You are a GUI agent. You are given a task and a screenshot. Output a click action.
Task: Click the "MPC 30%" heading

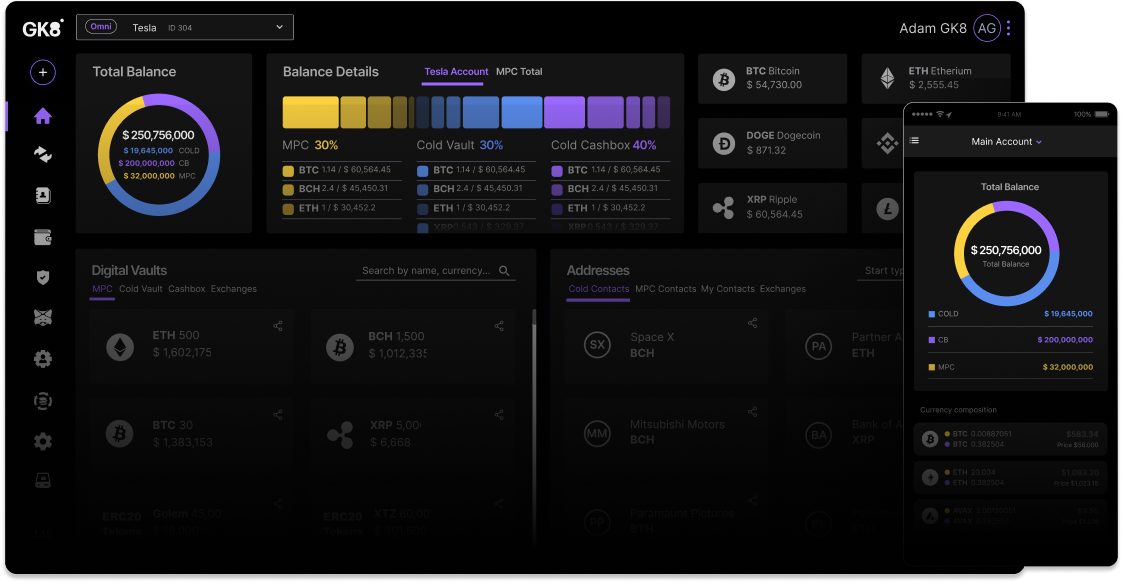310,145
